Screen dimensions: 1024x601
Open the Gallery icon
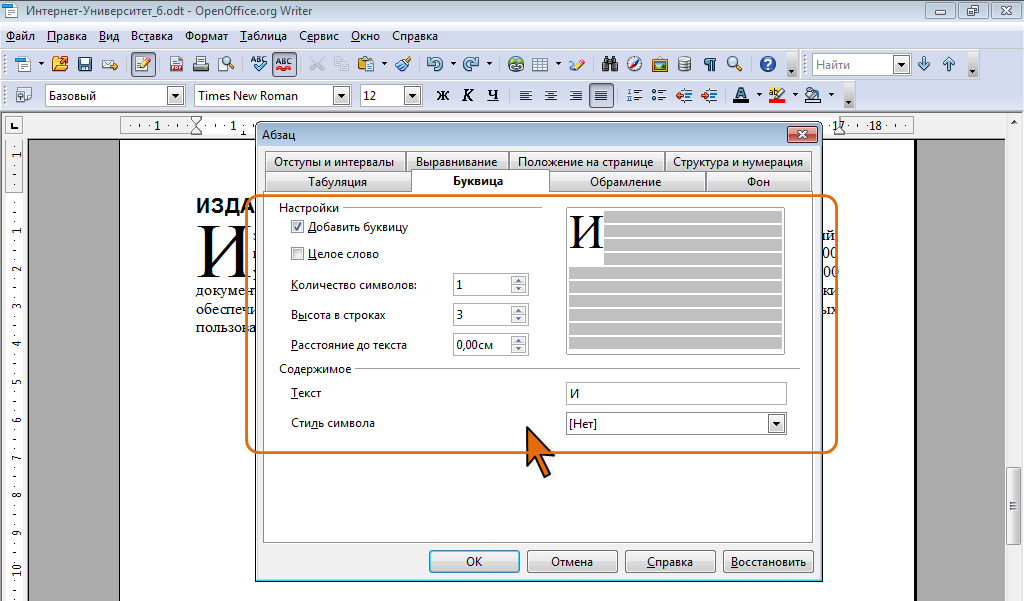660,64
